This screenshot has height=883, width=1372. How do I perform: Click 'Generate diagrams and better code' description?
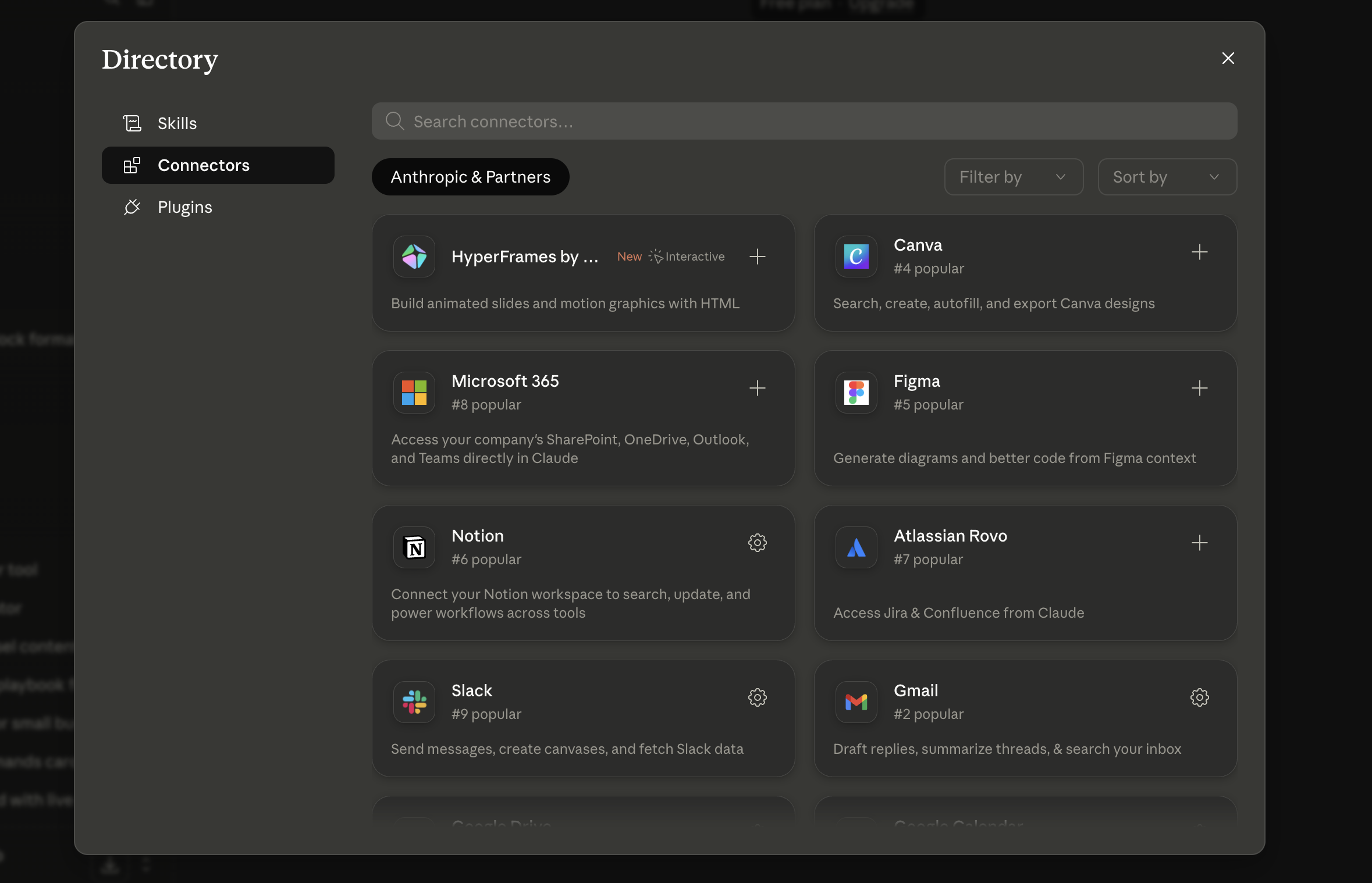point(1014,458)
